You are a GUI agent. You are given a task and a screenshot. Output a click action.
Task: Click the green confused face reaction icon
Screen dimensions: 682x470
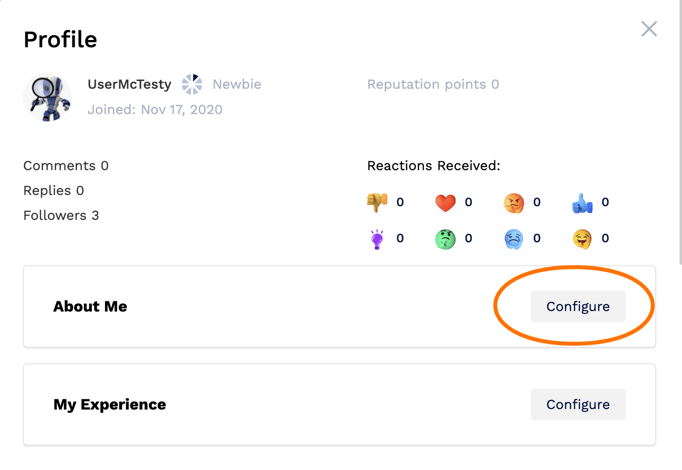[445, 239]
